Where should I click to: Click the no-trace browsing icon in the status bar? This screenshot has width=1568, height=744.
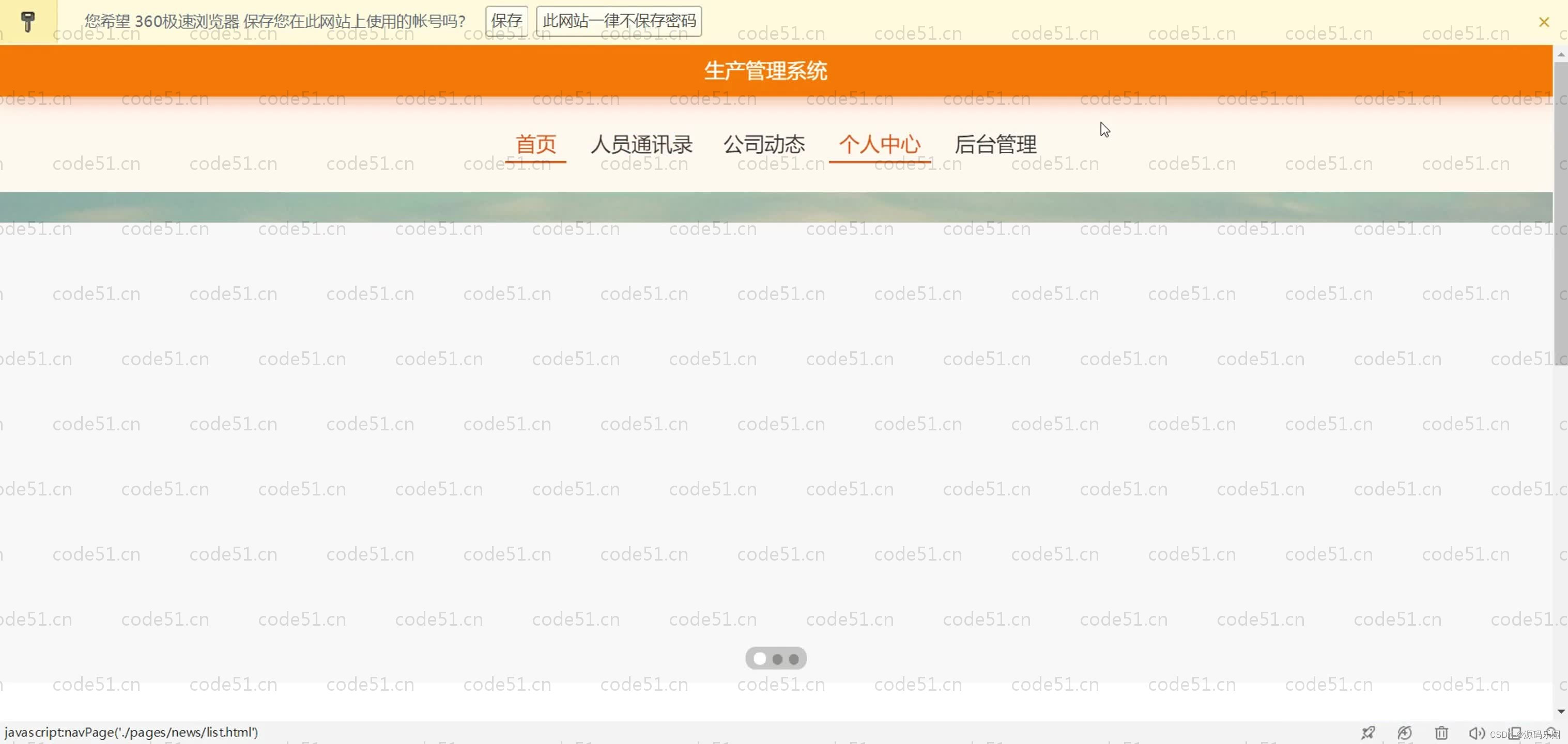(1405, 733)
